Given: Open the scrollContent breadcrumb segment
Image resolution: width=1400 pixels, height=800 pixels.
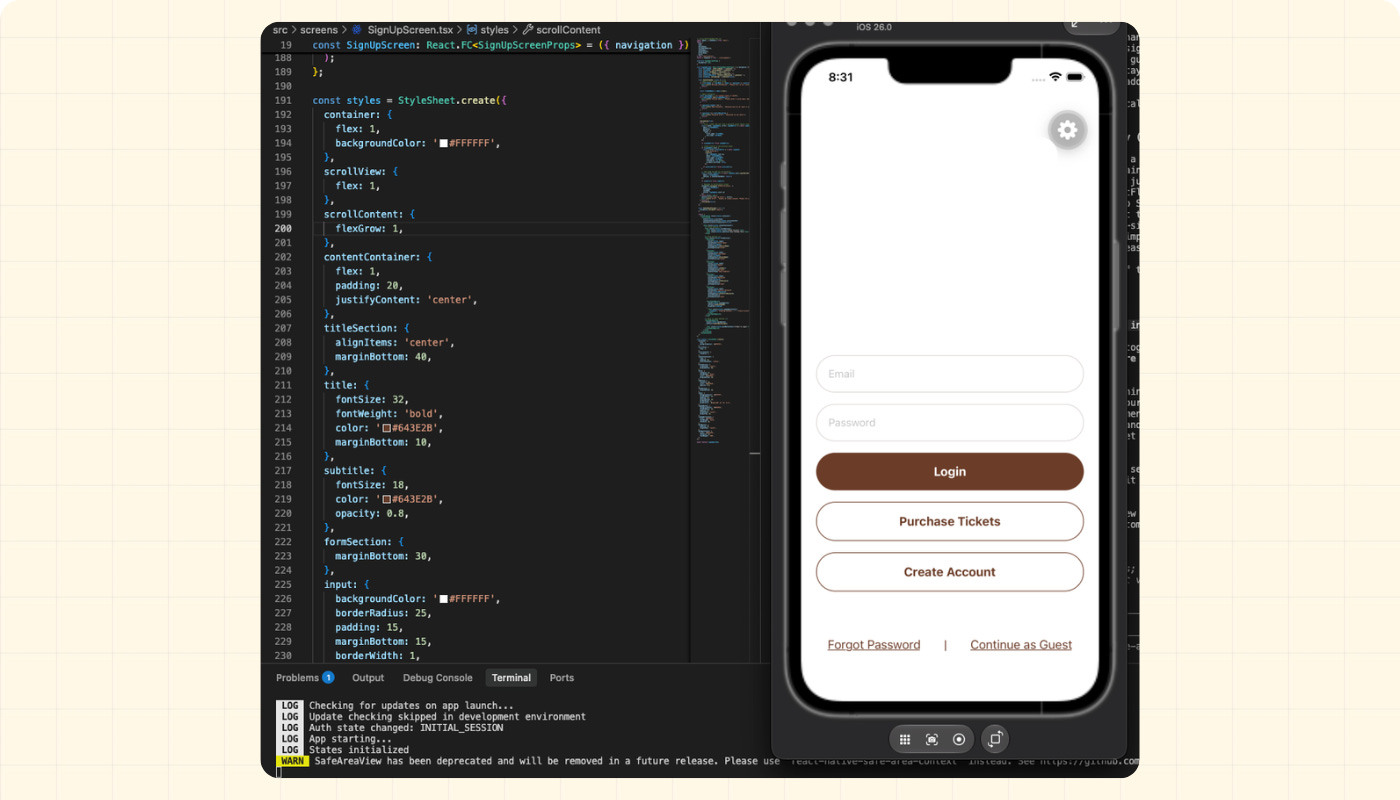Looking at the screenshot, I should click(568, 30).
